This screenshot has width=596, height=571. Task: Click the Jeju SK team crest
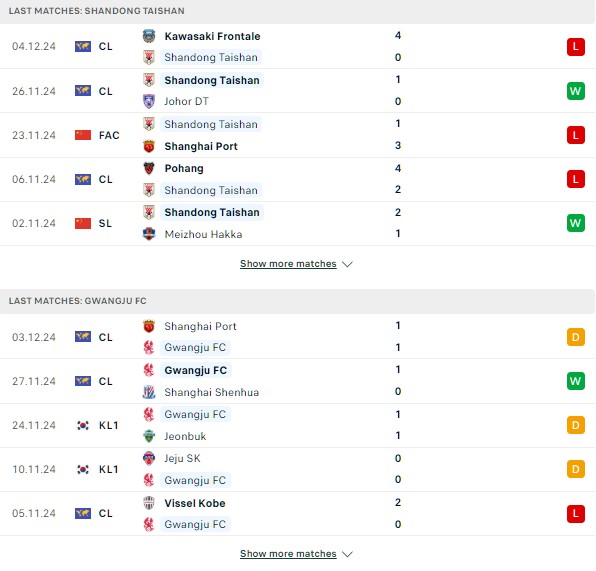point(149,458)
